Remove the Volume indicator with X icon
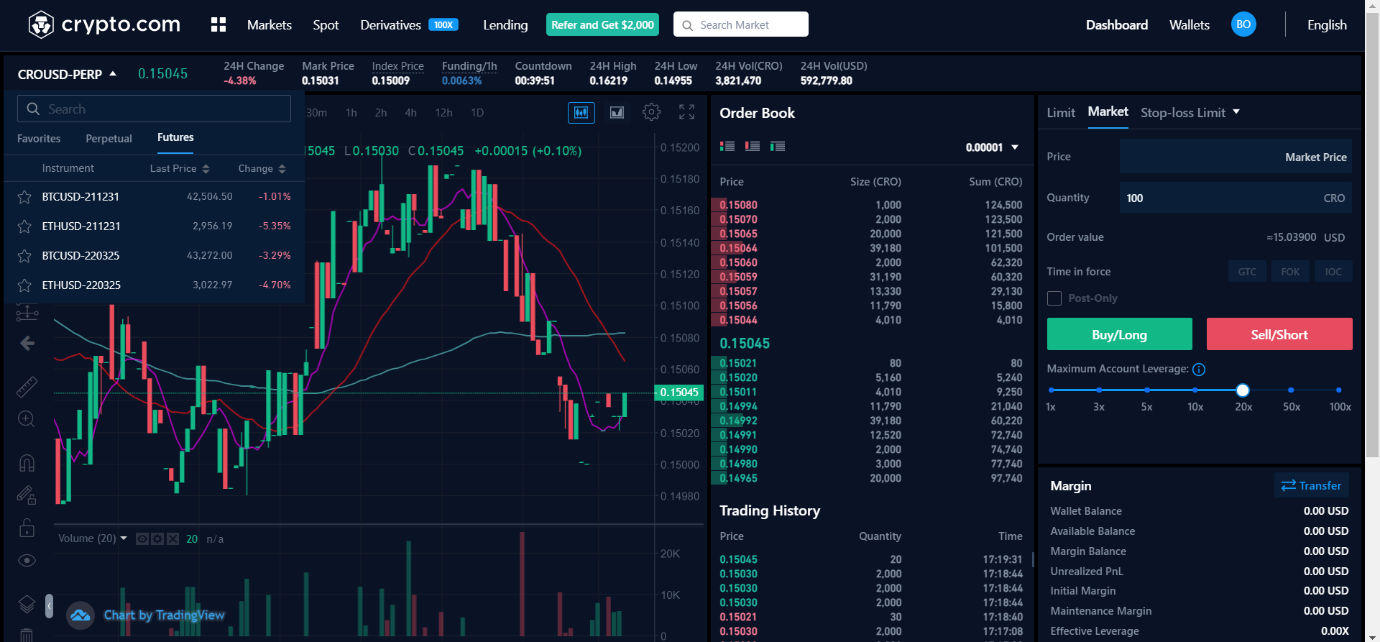 tap(173, 539)
